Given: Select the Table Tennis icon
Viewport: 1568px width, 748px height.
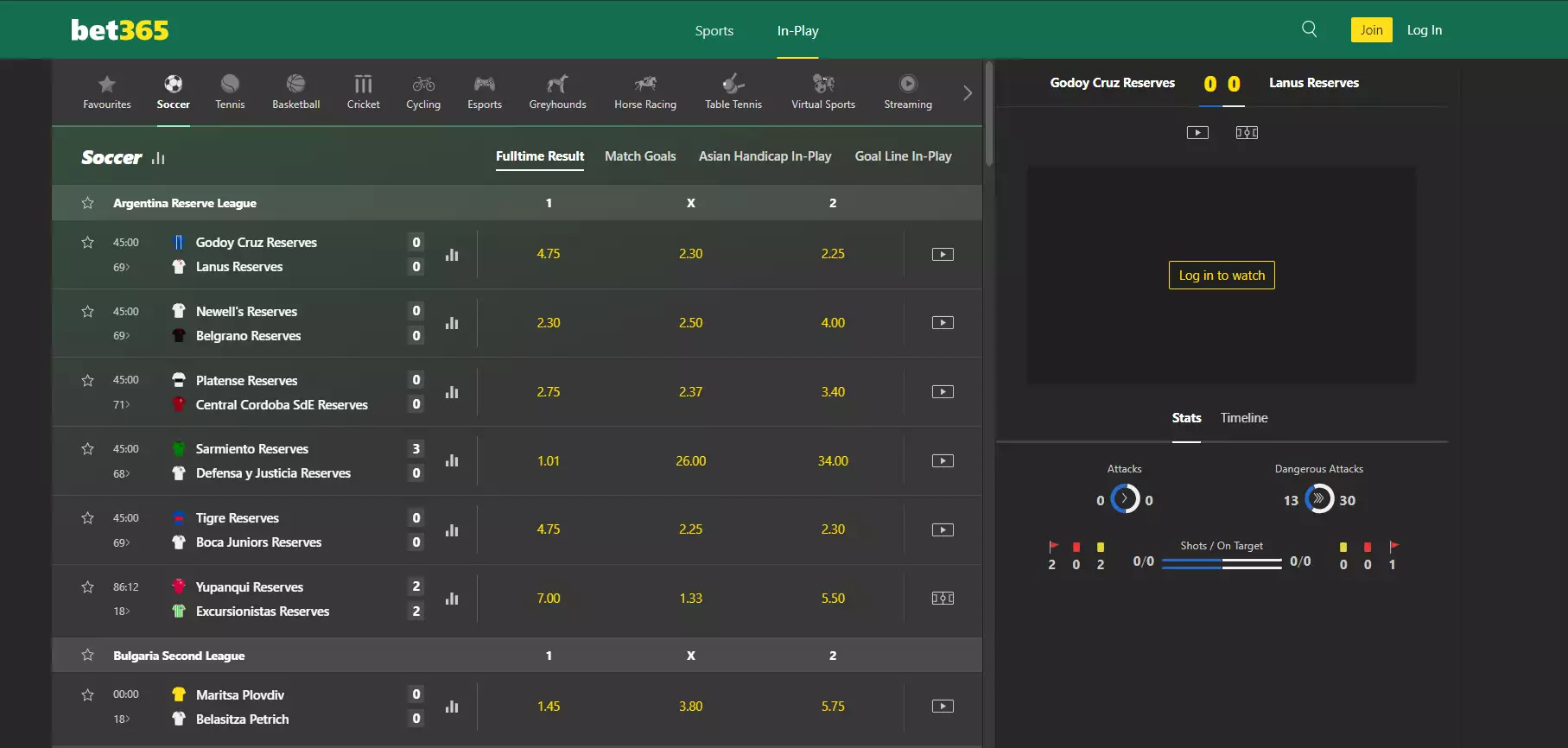Looking at the screenshot, I should coord(733,84).
